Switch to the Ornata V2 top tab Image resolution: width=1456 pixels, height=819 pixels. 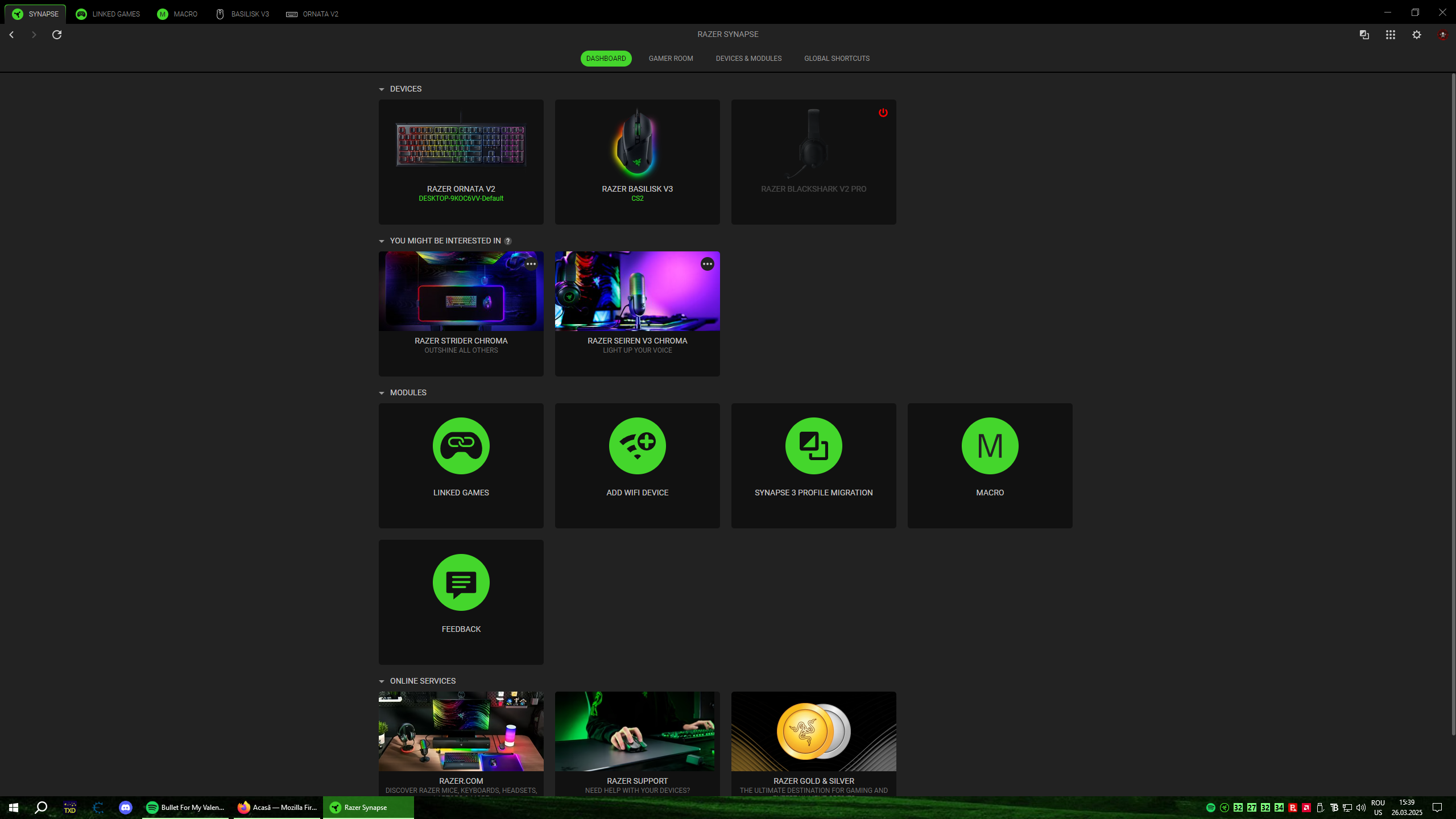point(312,14)
